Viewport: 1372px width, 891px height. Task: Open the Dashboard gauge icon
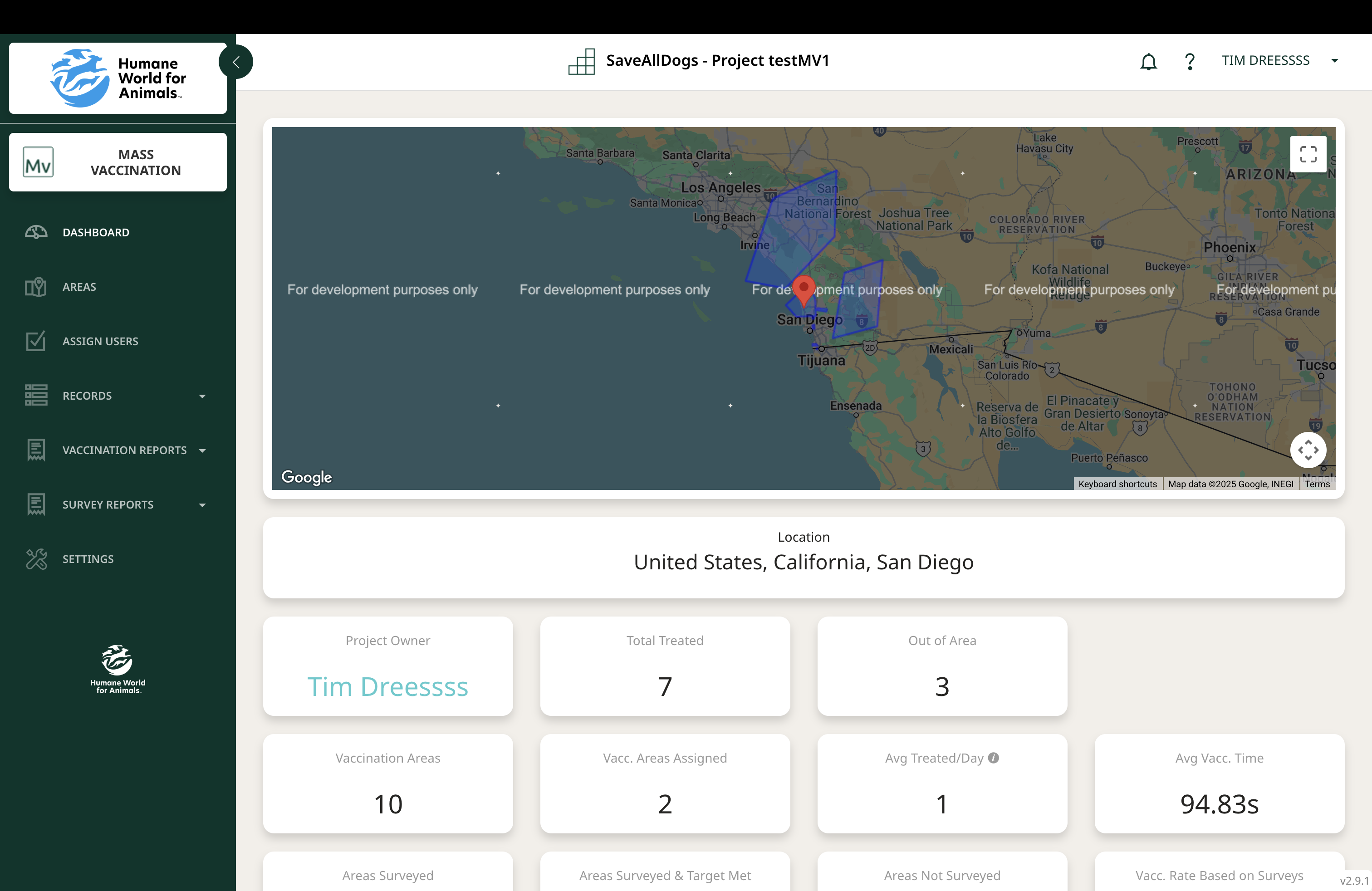(x=36, y=232)
